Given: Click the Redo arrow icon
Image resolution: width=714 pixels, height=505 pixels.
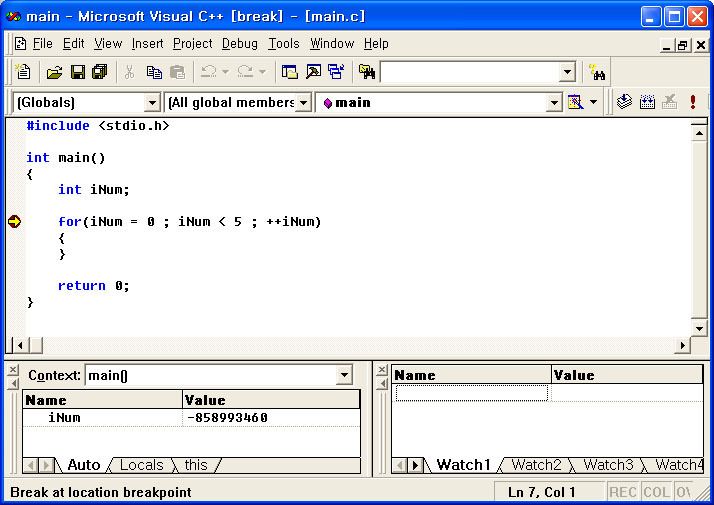Looking at the screenshot, I should click(x=245, y=71).
